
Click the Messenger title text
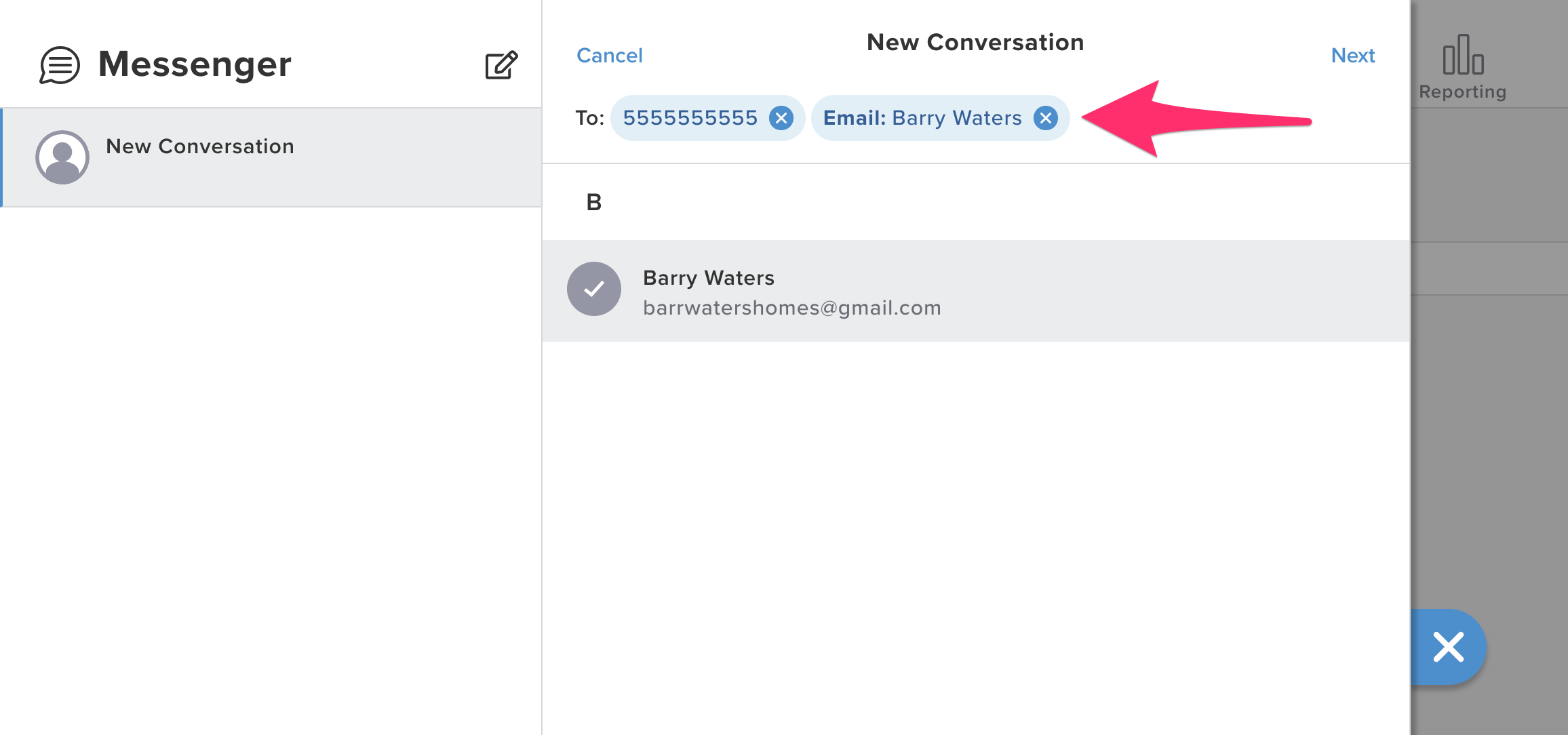[x=195, y=64]
